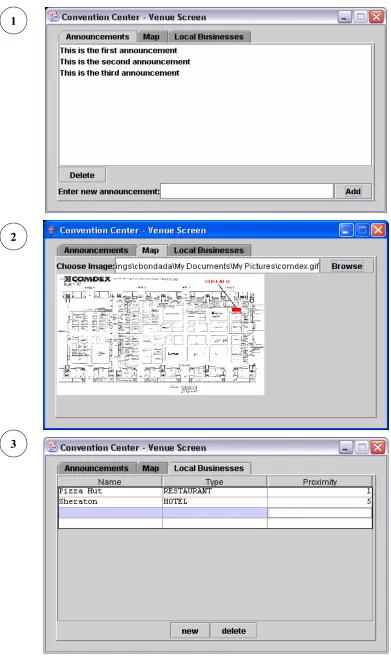Viewport: 391px width, 656px height.
Task: Click the Delete button under announcements list
Action: (x=82, y=175)
